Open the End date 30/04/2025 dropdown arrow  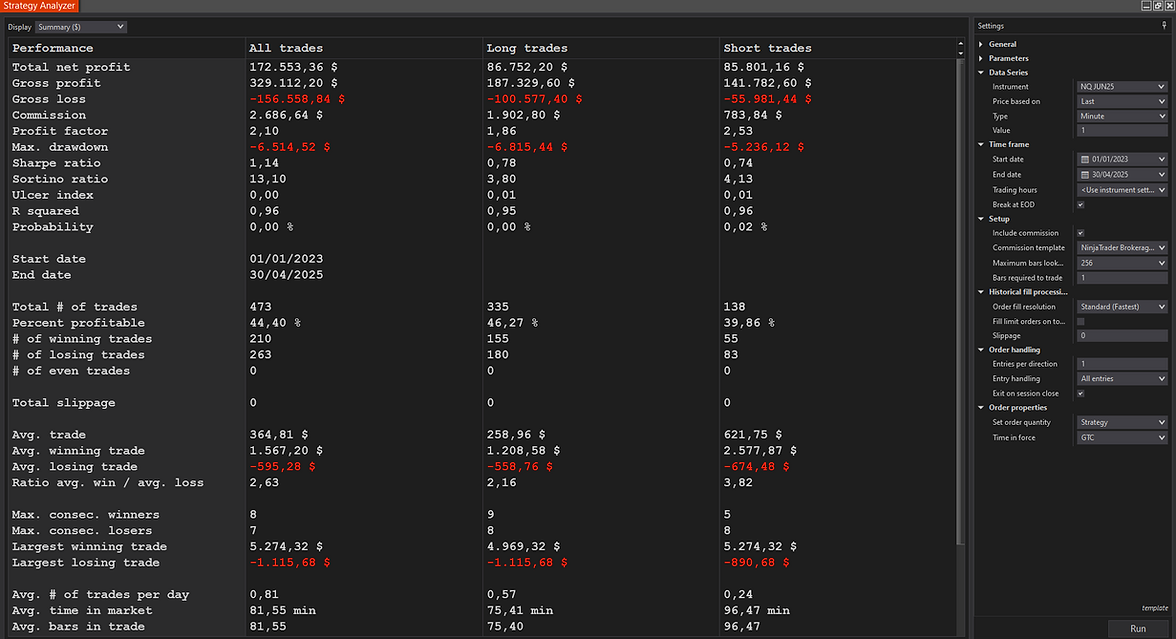tap(1162, 175)
